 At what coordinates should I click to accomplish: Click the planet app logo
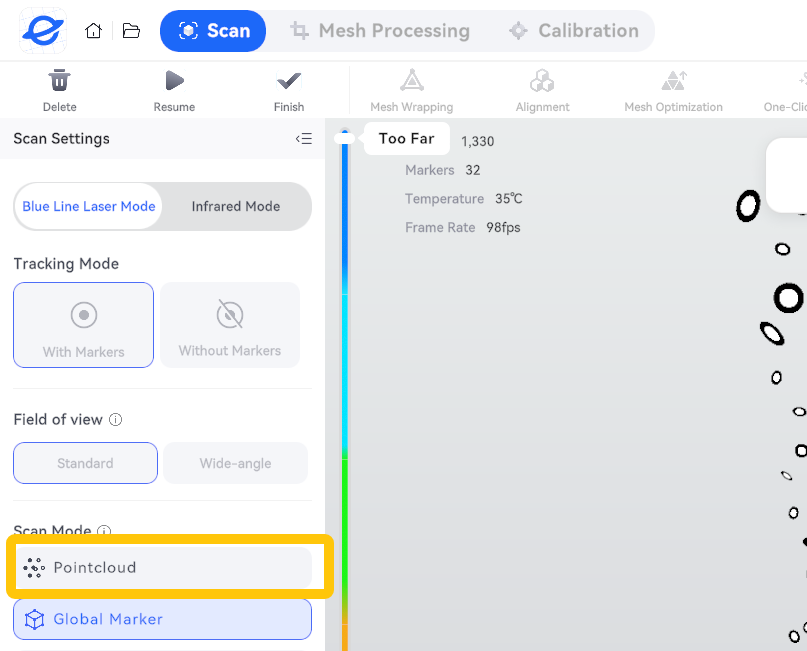[x=43, y=30]
